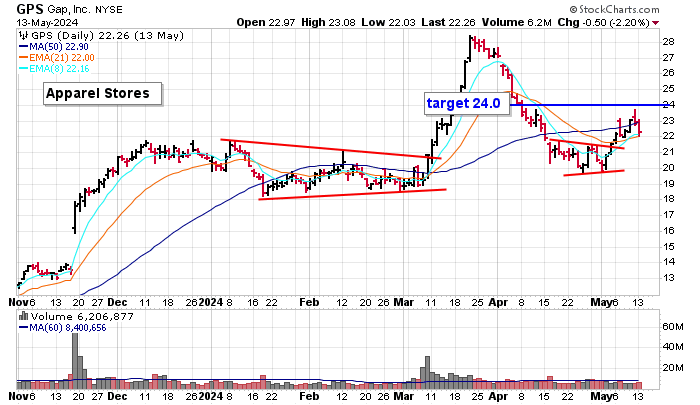This screenshot has width=700, height=405.
Task: Click the blue MA(60) volume legend marker
Action: click(x=24, y=328)
